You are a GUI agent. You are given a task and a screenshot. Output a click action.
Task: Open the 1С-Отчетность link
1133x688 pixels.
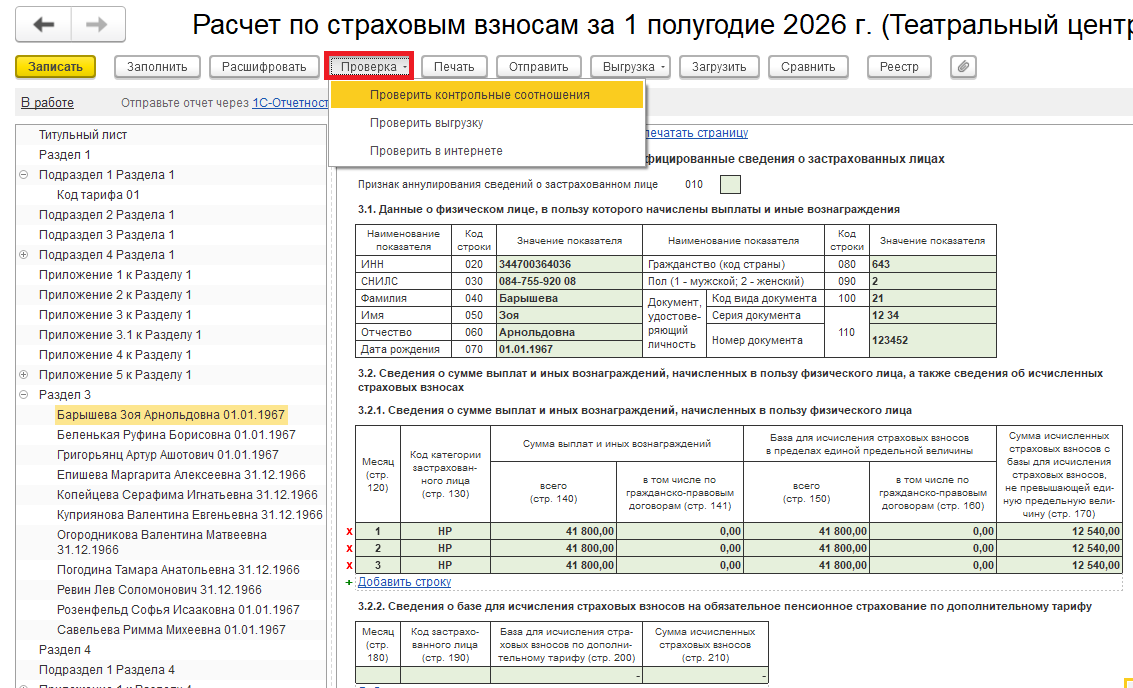290,103
